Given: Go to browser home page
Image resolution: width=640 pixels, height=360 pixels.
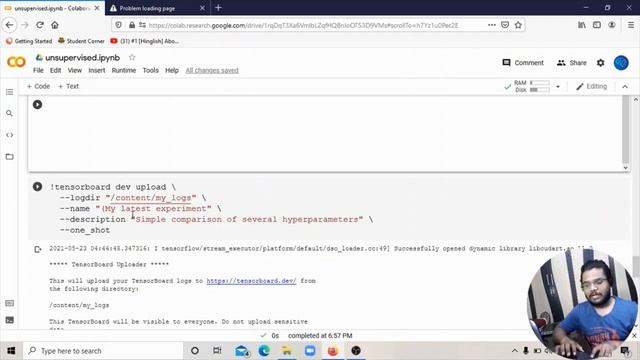Looking at the screenshot, I should pos(55,25).
